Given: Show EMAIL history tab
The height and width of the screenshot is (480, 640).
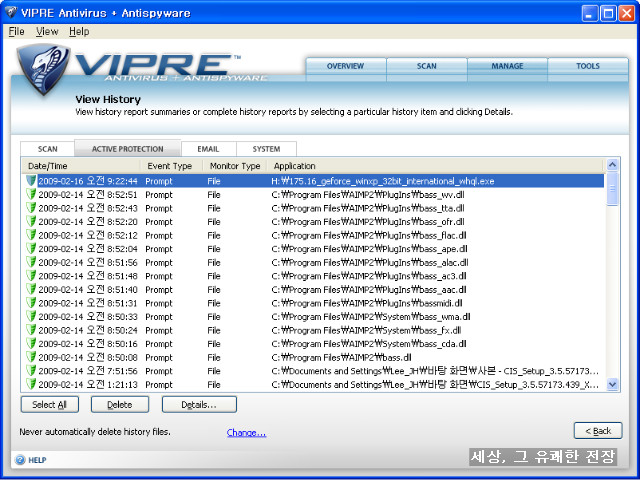Looking at the screenshot, I should 208,149.
